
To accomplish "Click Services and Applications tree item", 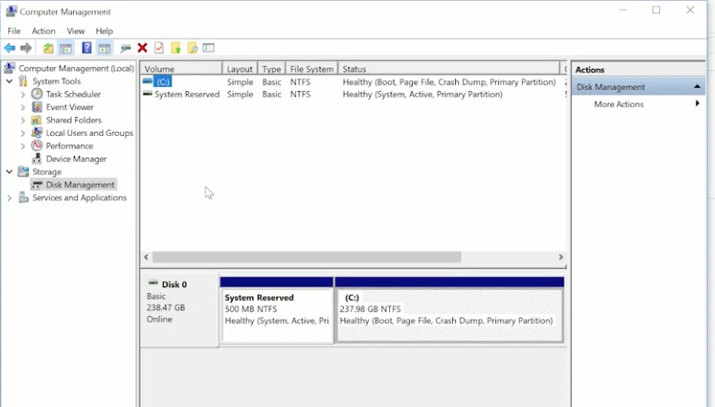I will [79, 198].
